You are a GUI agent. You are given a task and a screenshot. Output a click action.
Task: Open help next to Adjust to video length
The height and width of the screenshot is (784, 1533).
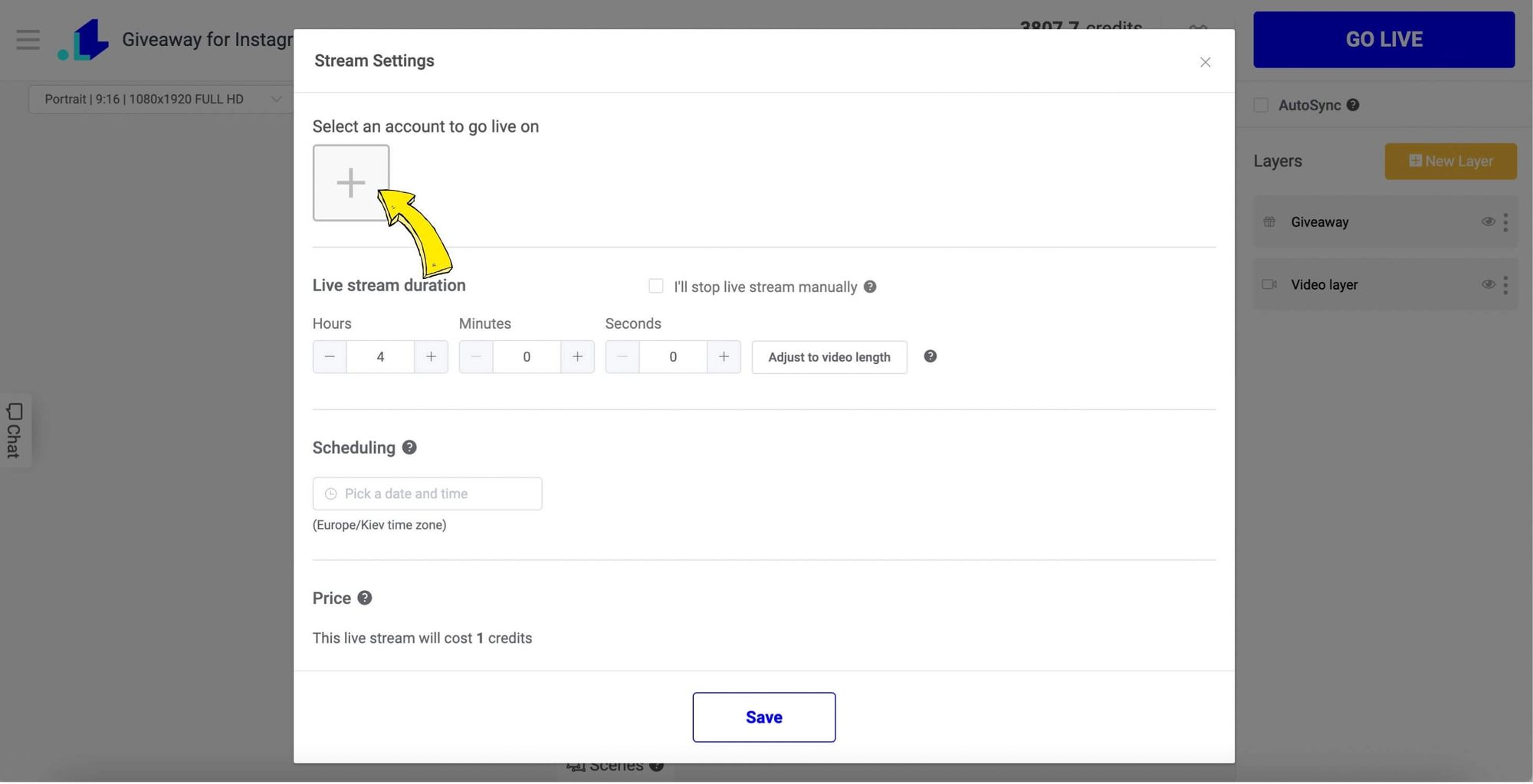click(930, 356)
